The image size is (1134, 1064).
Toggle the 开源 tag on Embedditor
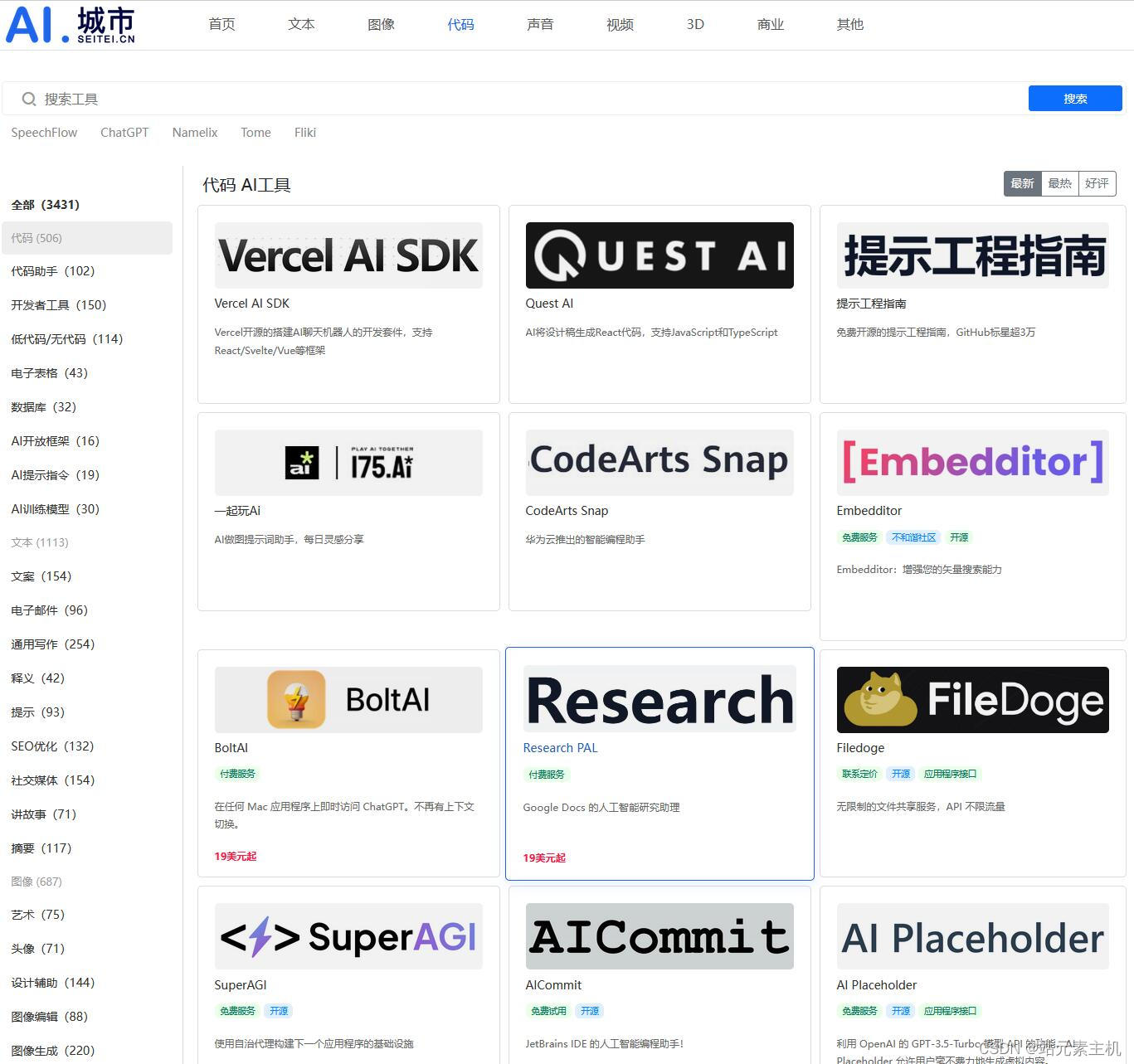pos(958,537)
